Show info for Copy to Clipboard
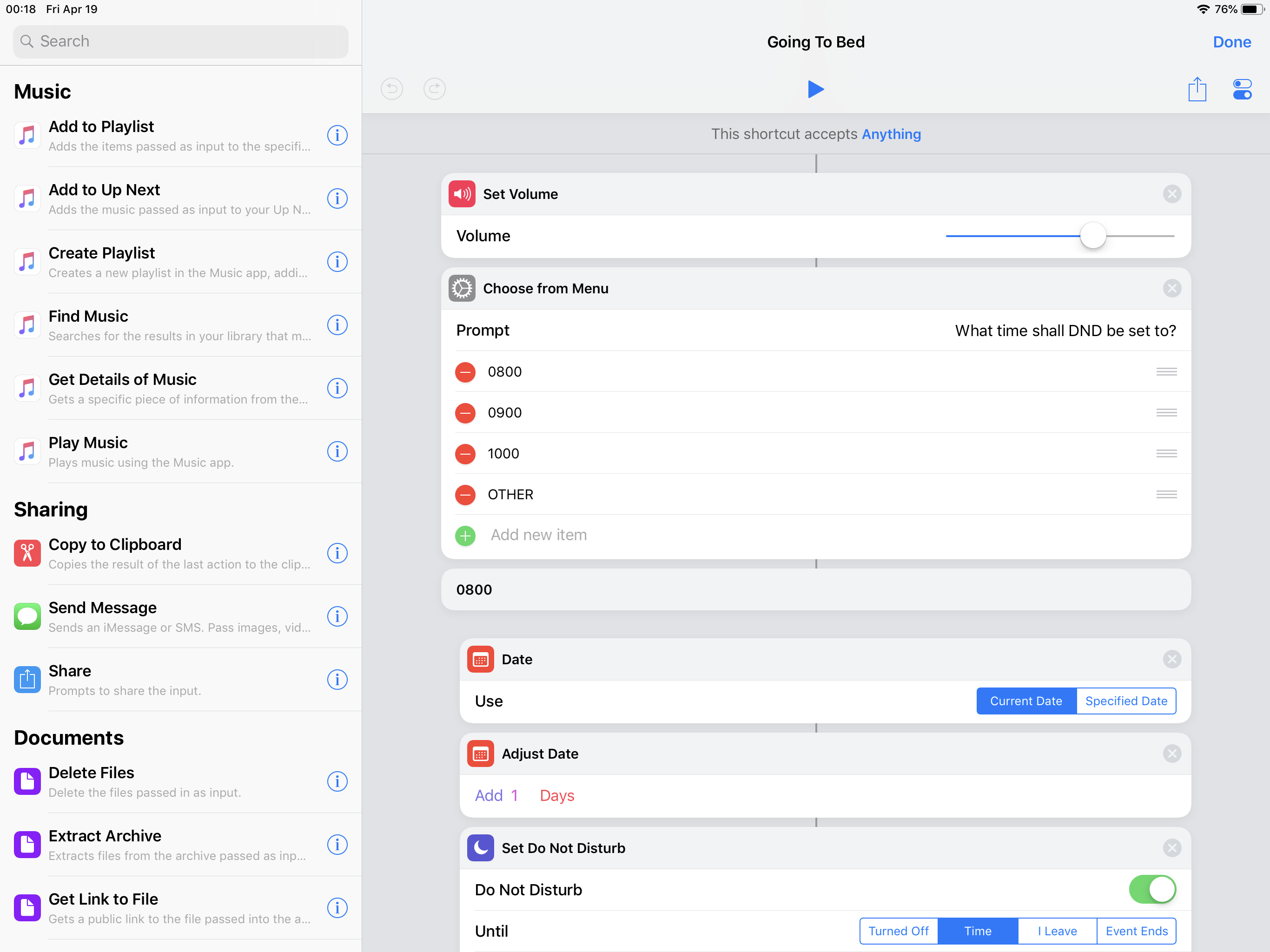The height and width of the screenshot is (952, 1270). [x=337, y=554]
